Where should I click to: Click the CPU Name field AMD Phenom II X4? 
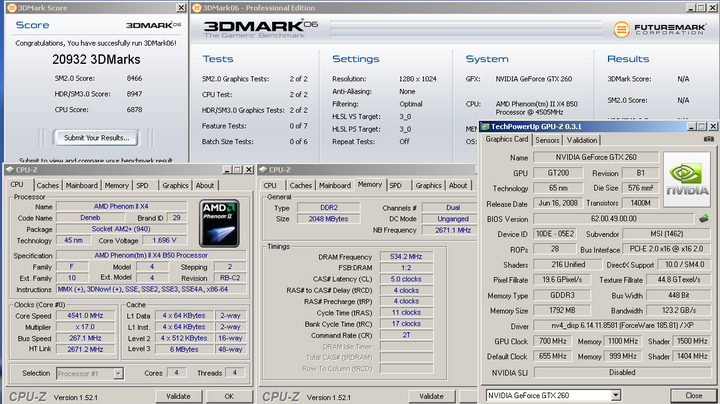[121, 207]
